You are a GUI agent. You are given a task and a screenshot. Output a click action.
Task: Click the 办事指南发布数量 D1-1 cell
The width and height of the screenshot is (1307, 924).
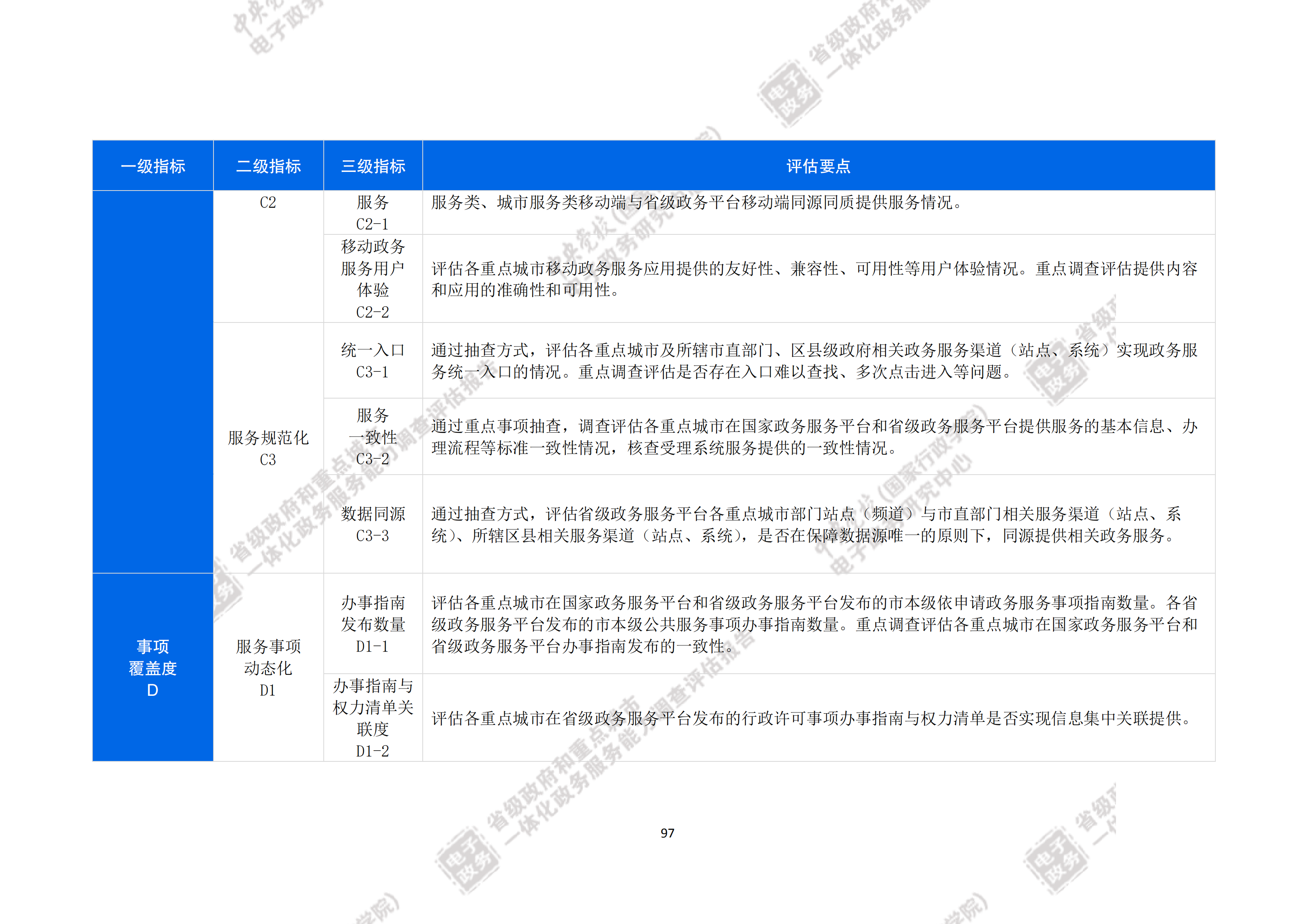pos(373,624)
